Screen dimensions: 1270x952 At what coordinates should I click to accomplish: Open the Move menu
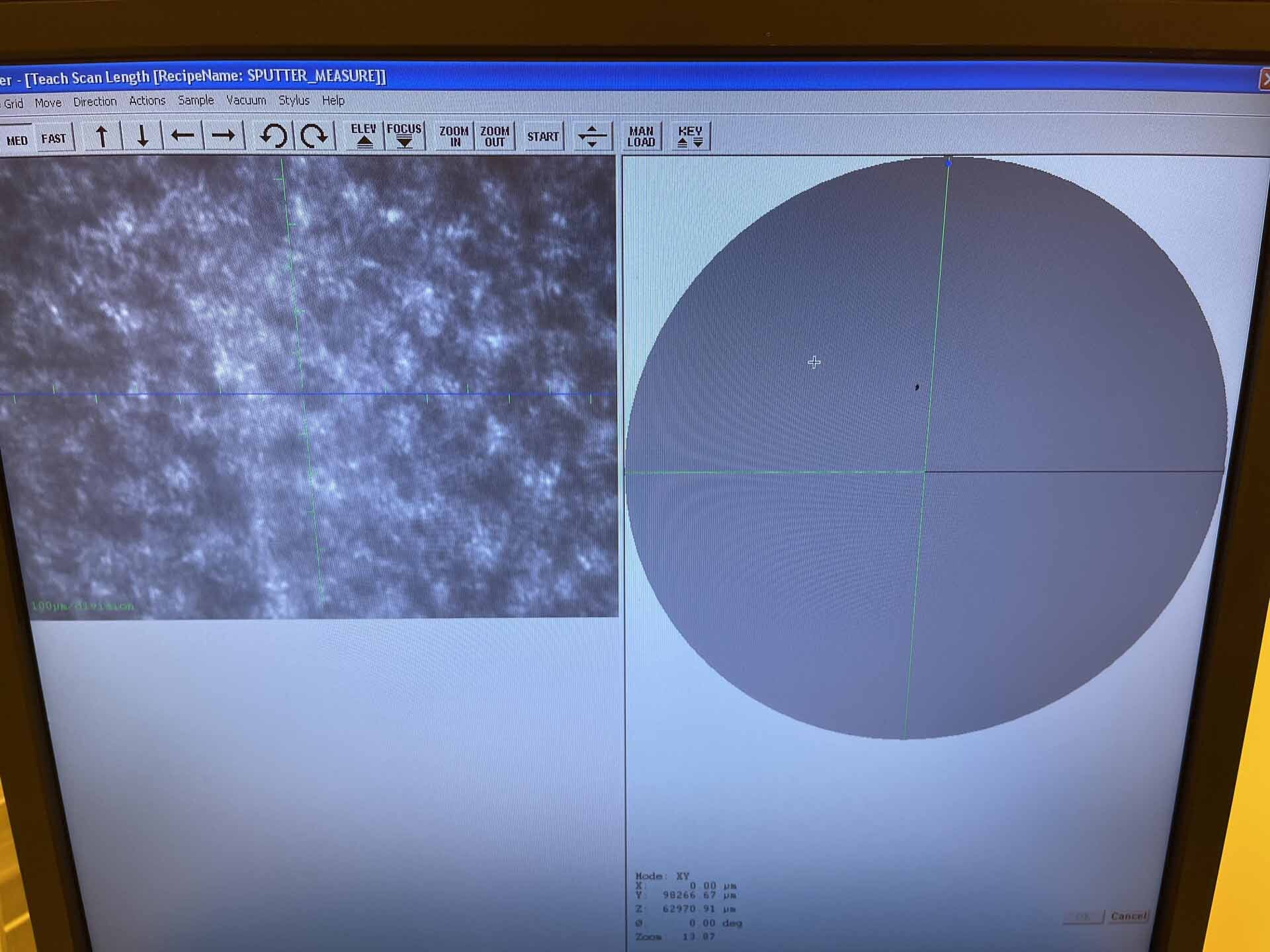[48, 102]
